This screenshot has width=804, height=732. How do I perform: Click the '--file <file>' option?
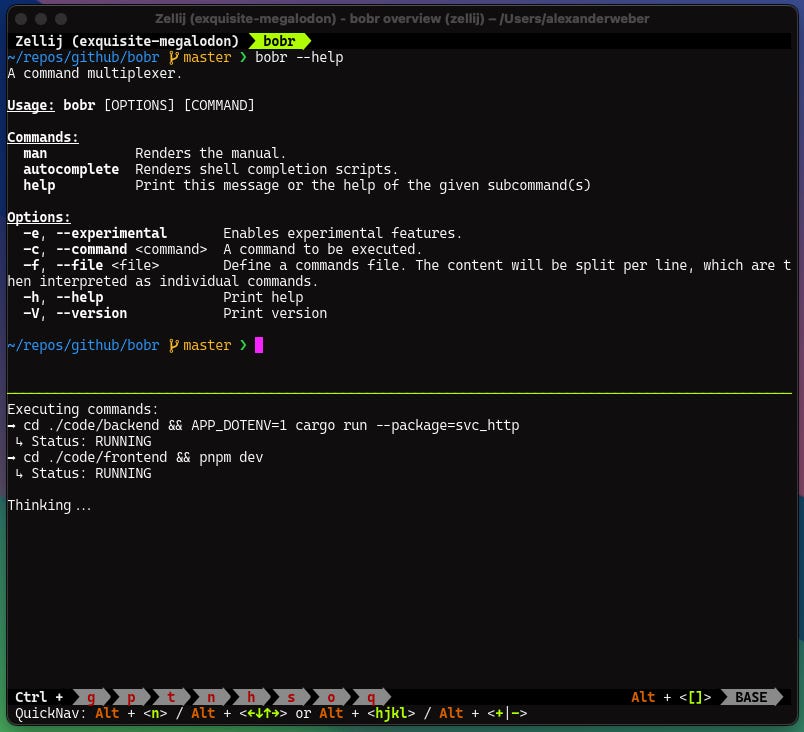[107, 265]
